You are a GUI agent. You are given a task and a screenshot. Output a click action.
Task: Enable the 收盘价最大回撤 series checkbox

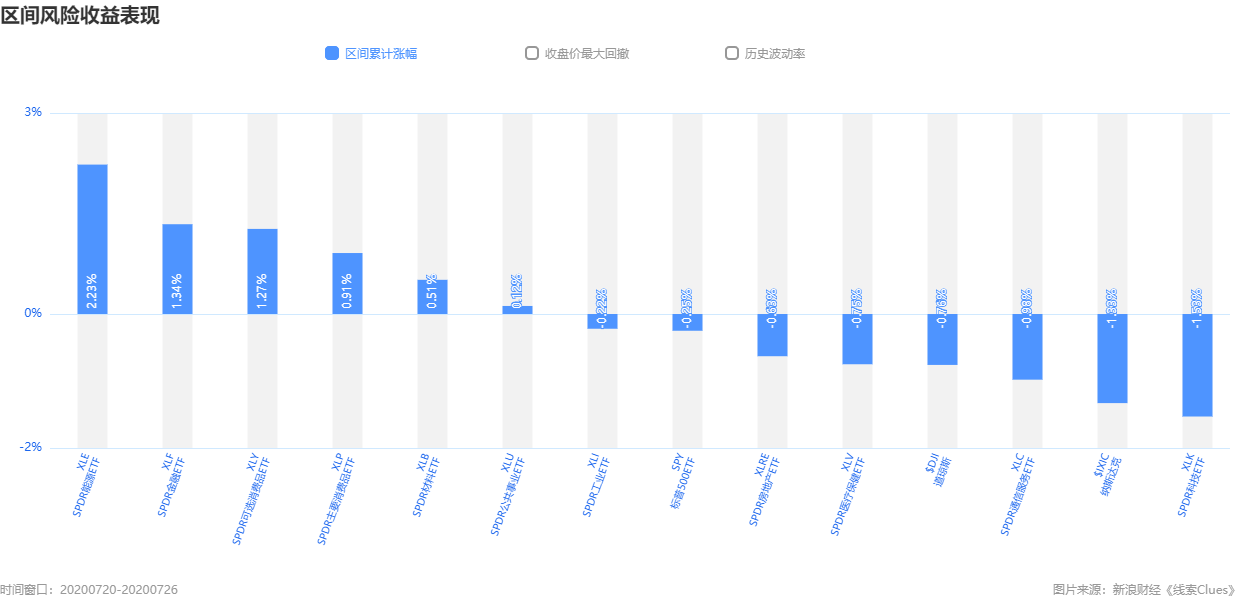pos(532,53)
